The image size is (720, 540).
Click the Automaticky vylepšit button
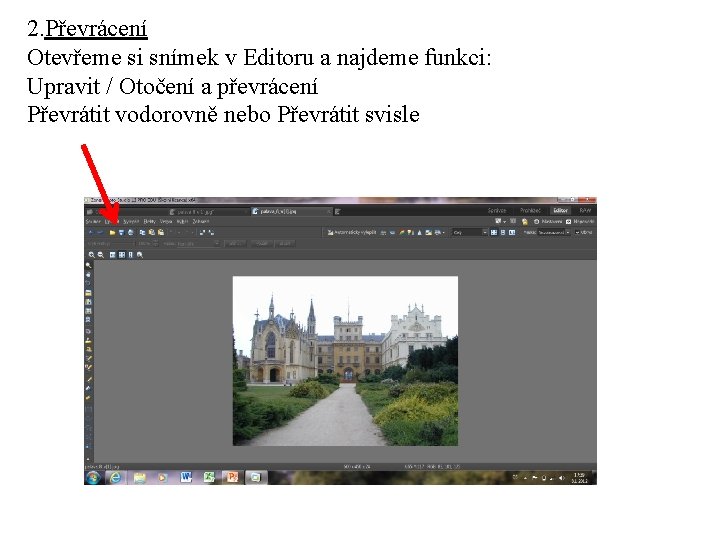click(x=351, y=232)
